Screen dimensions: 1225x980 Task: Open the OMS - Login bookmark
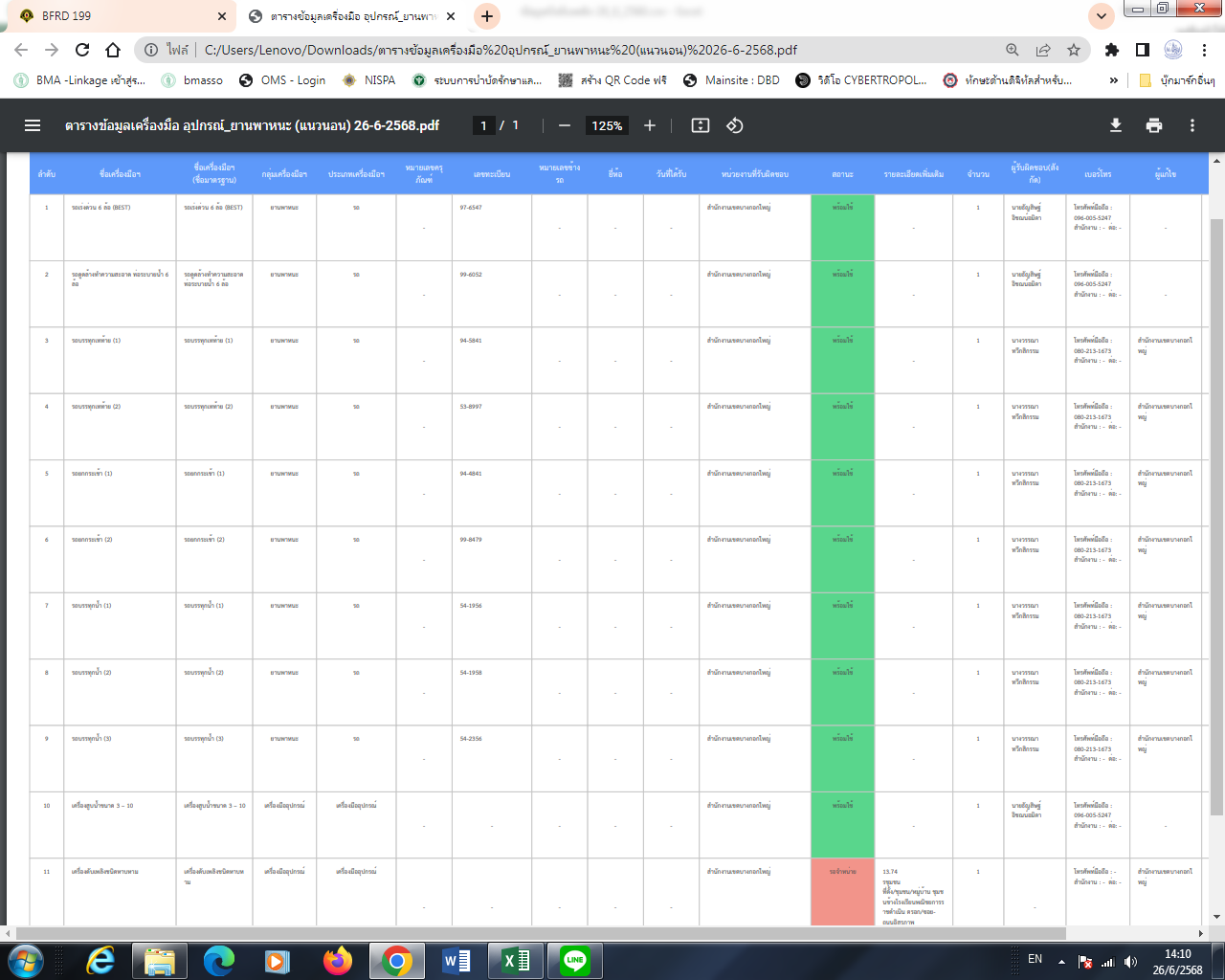[x=282, y=80]
